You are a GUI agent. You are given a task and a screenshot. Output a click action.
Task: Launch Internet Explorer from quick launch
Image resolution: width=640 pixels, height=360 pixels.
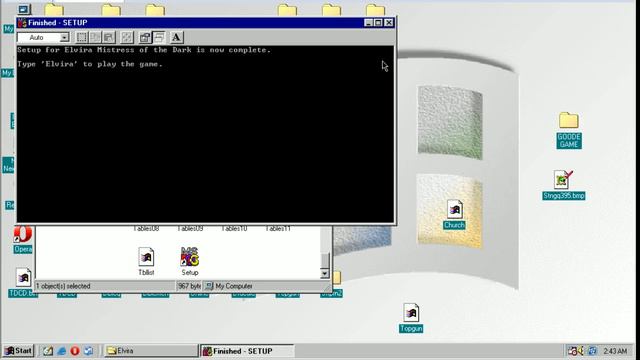tap(62, 351)
